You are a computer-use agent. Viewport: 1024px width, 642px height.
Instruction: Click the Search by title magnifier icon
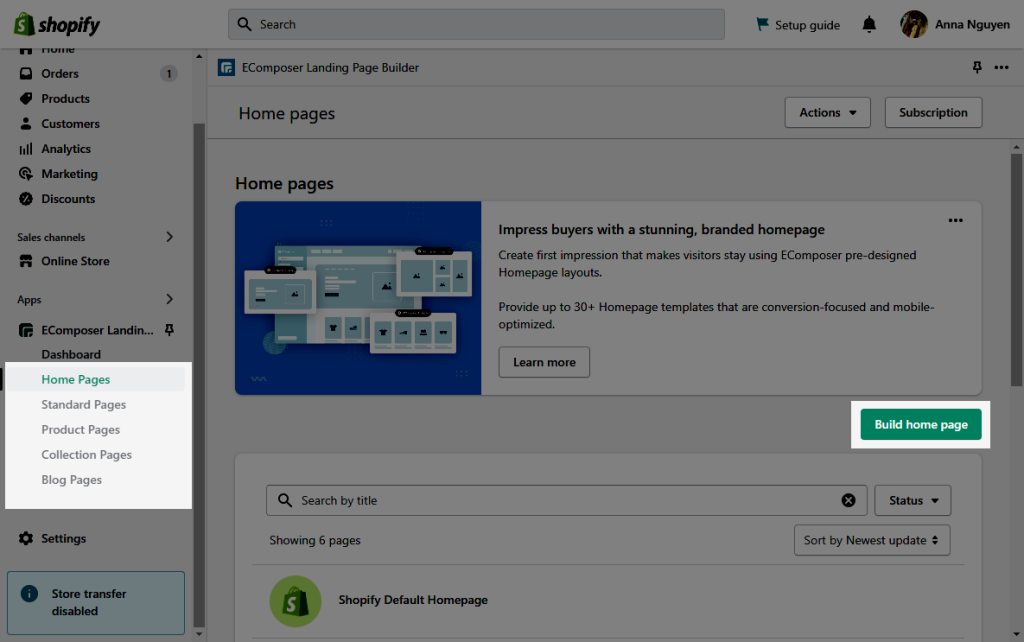[285, 500]
